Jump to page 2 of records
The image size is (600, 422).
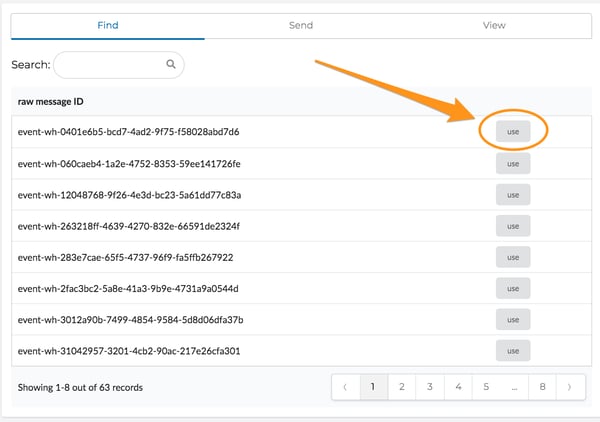coord(402,387)
